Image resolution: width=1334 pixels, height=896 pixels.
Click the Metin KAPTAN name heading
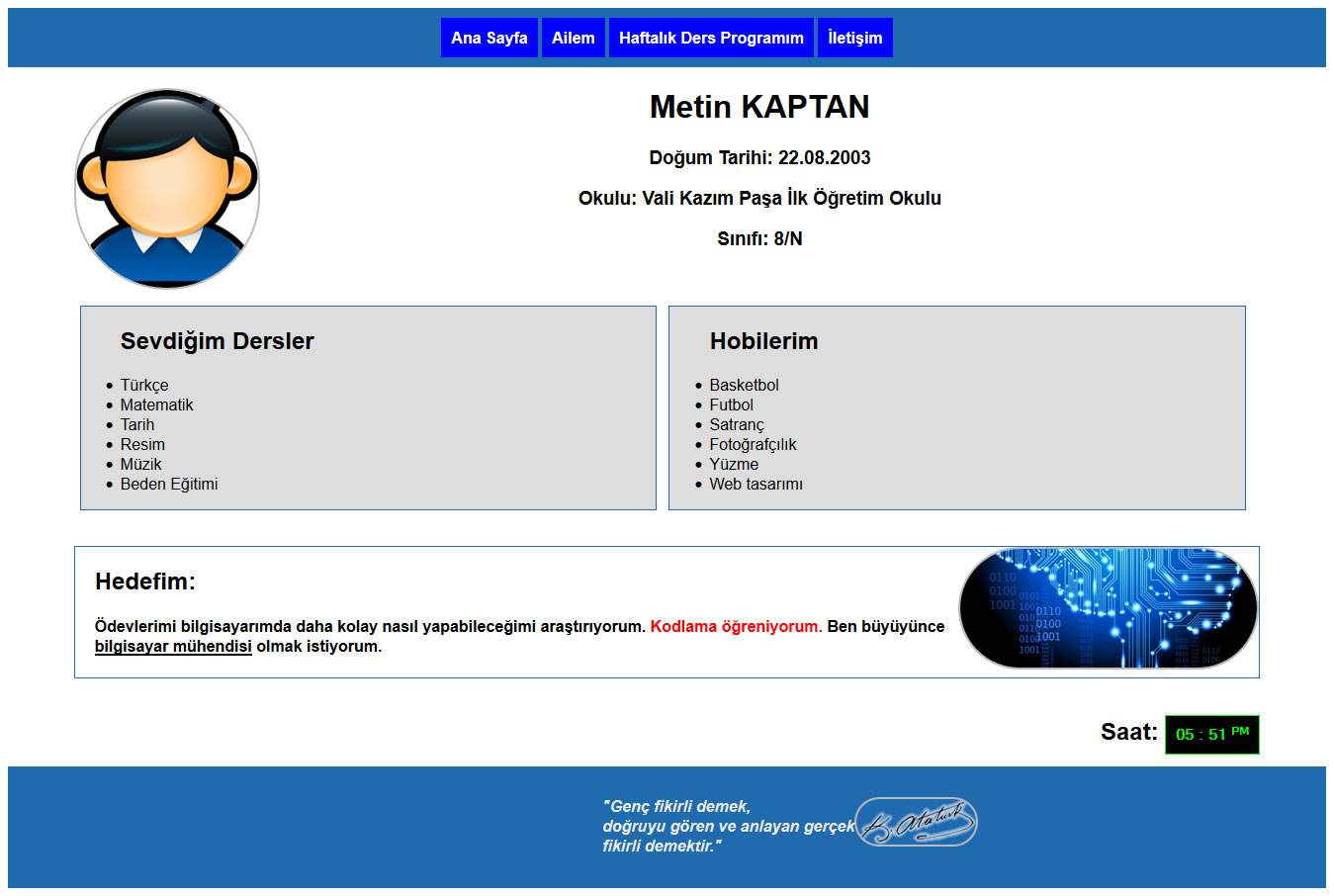pos(758,107)
